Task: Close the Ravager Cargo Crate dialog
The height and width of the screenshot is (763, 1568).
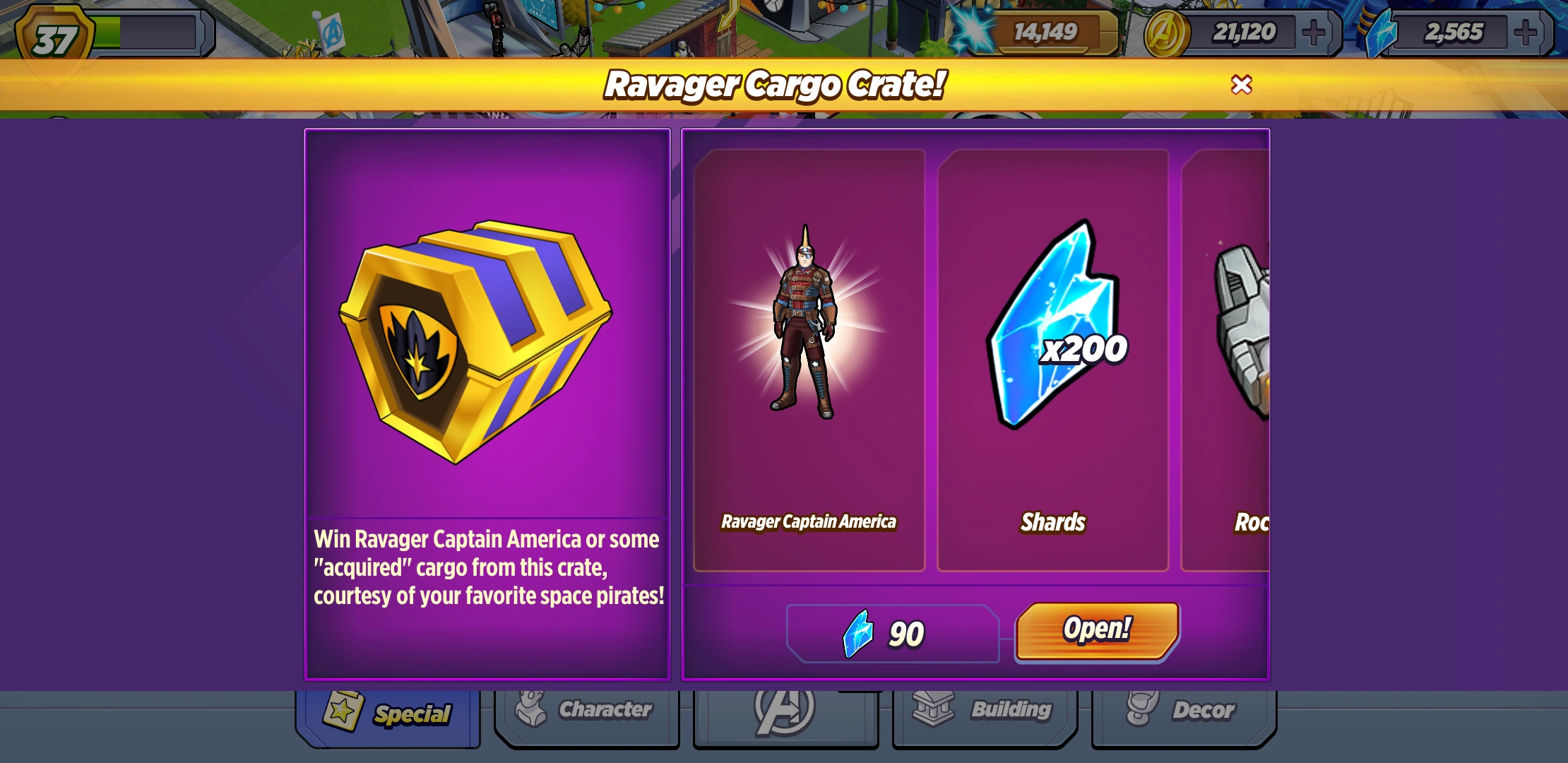Action: (1241, 85)
